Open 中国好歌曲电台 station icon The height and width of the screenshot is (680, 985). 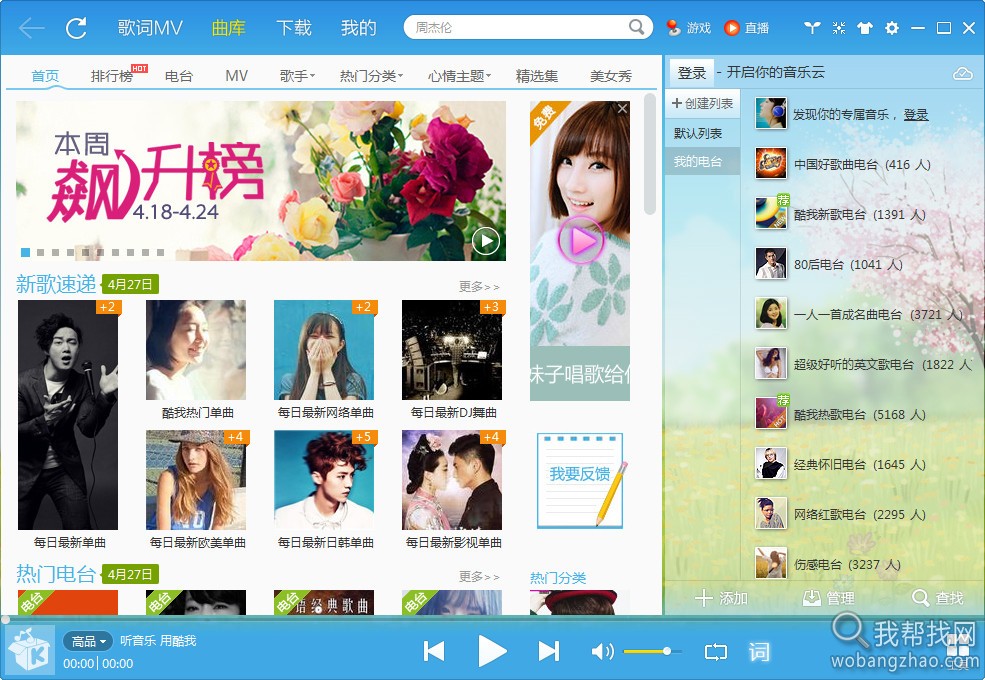coord(771,163)
